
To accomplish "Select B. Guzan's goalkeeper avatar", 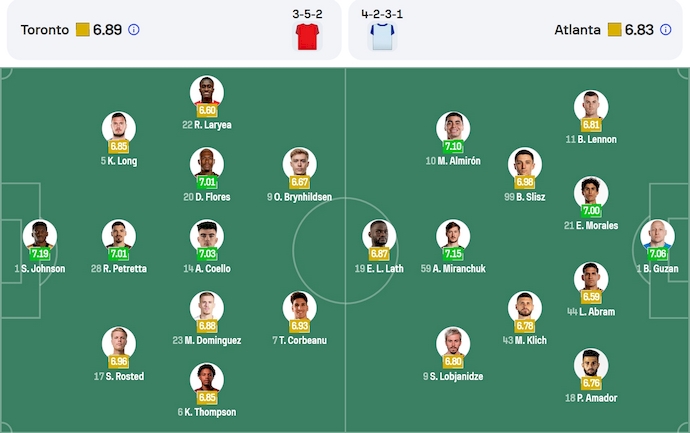I will pos(657,236).
